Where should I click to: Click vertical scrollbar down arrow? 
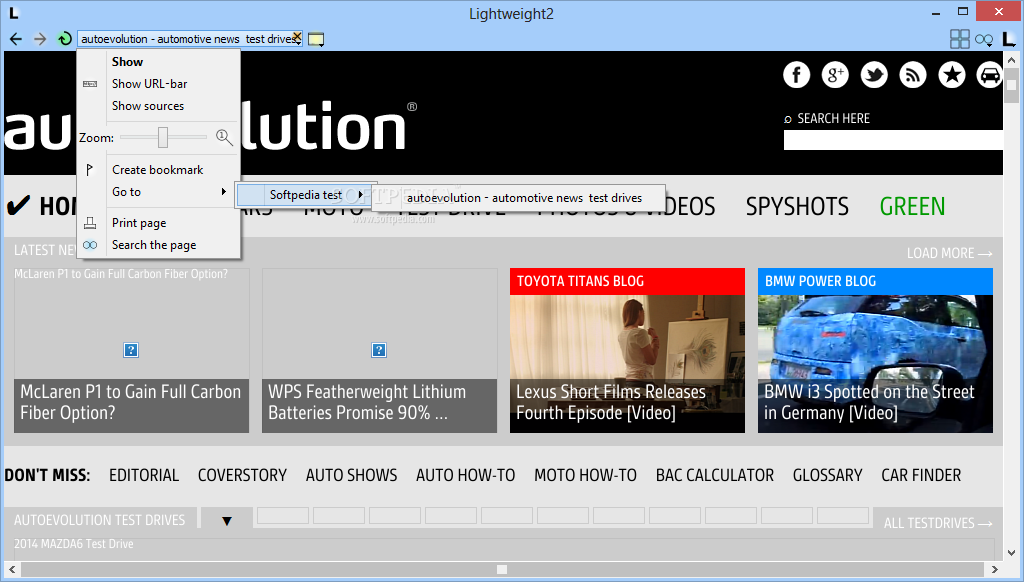[x=1011, y=553]
